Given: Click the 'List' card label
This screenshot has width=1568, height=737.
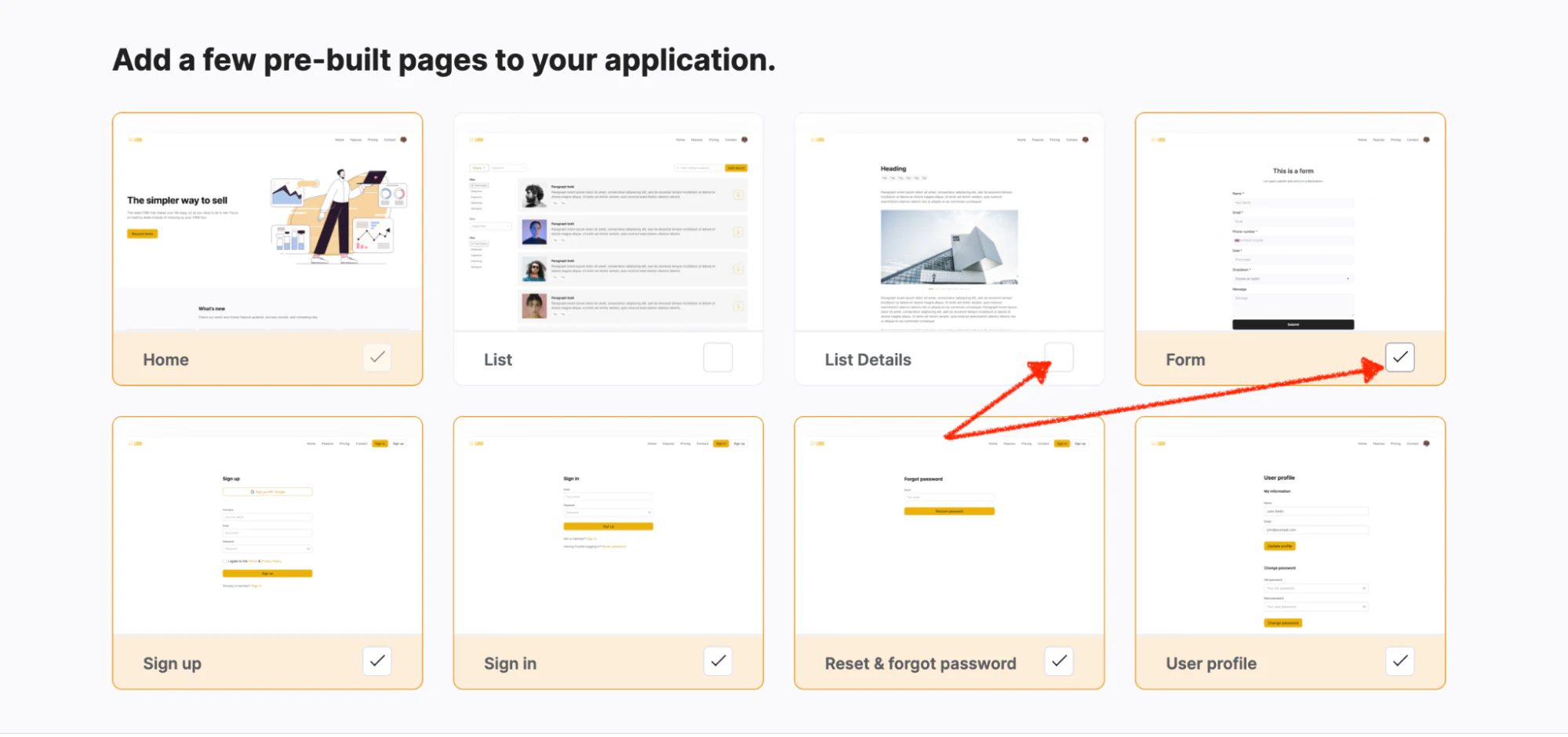Looking at the screenshot, I should tap(498, 359).
